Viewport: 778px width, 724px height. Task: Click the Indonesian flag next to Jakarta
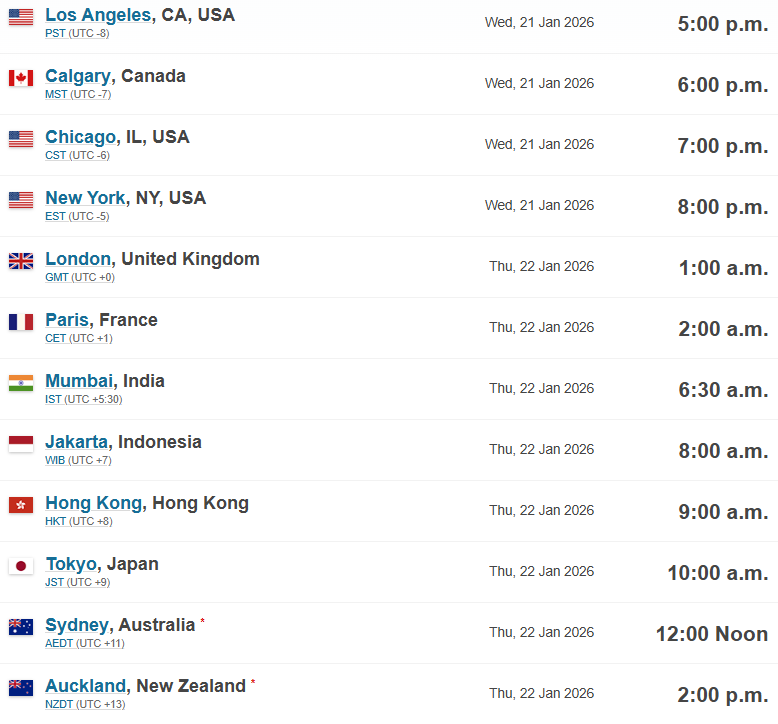(x=21, y=444)
